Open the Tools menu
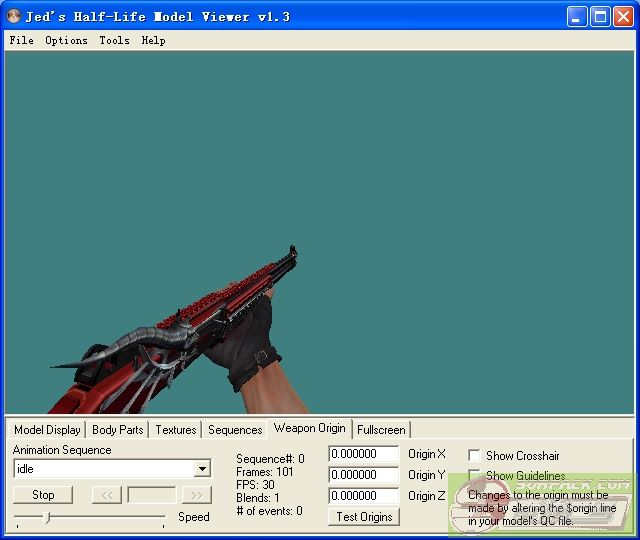 click(x=114, y=41)
